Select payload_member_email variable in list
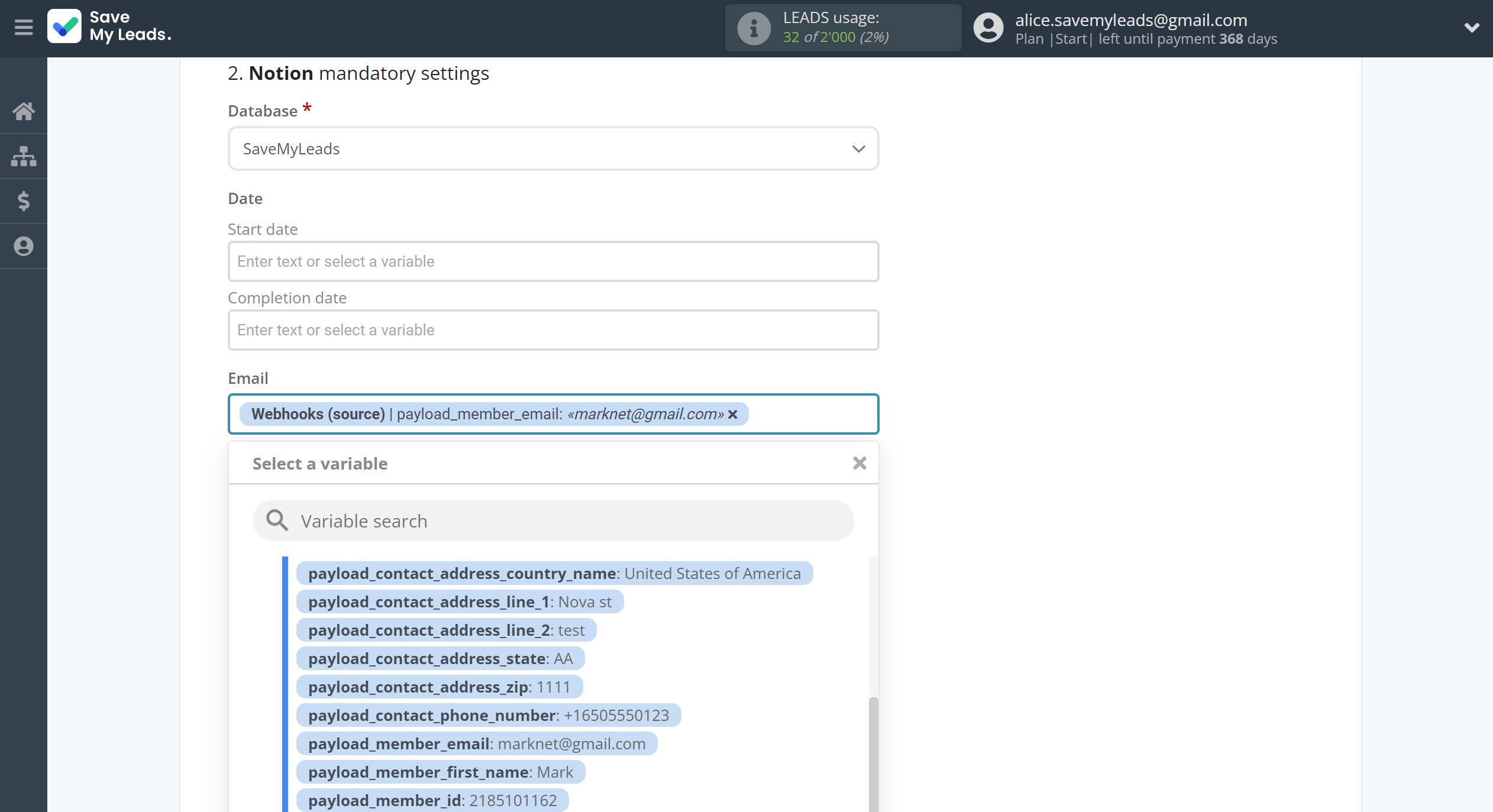The height and width of the screenshot is (812, 1493). click(x=477, y=743)
